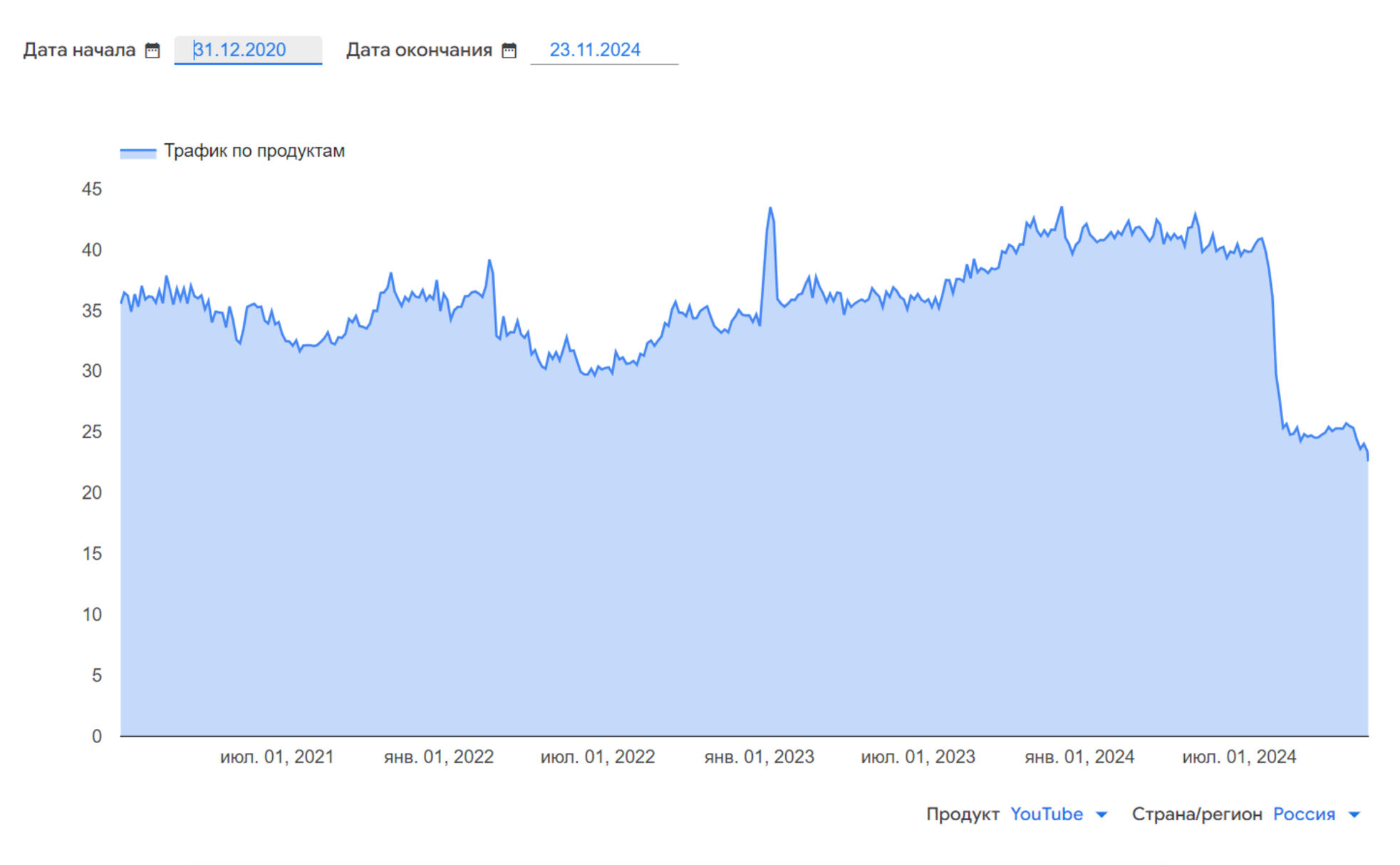Click the 'Дата окончания' label
The width and height of the screenshot is (1400, 865).
[419, 50]
